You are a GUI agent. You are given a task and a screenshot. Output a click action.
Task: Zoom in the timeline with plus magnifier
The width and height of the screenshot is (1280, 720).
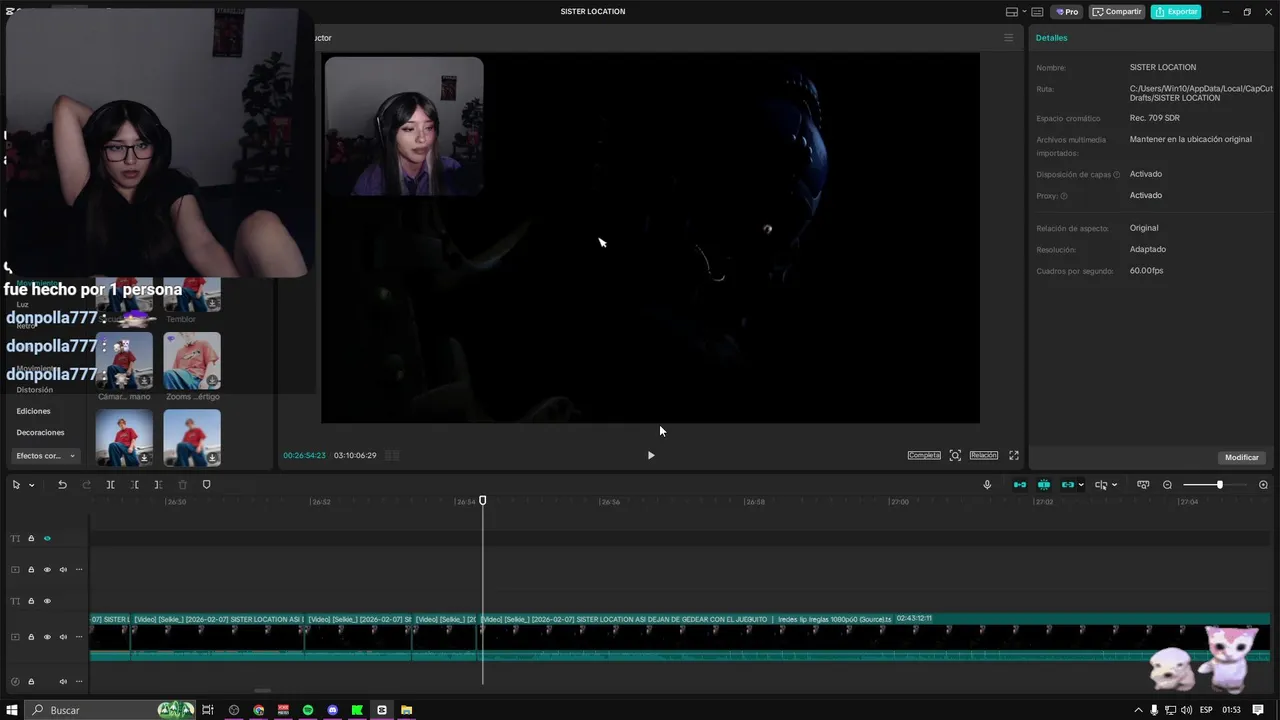pos(1263,485)
